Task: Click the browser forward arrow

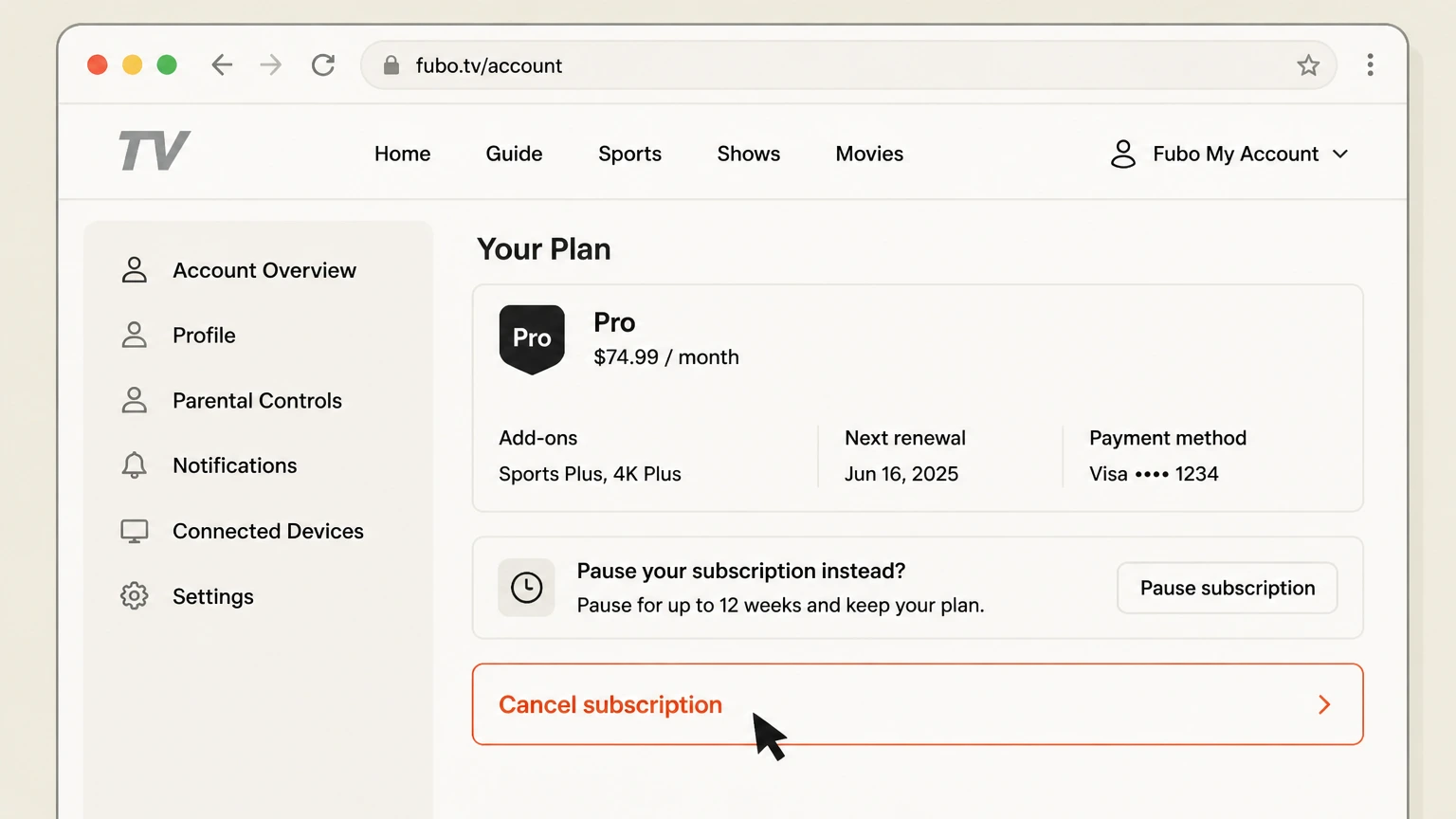Action: pyautogui.click(x=271, y=64)
